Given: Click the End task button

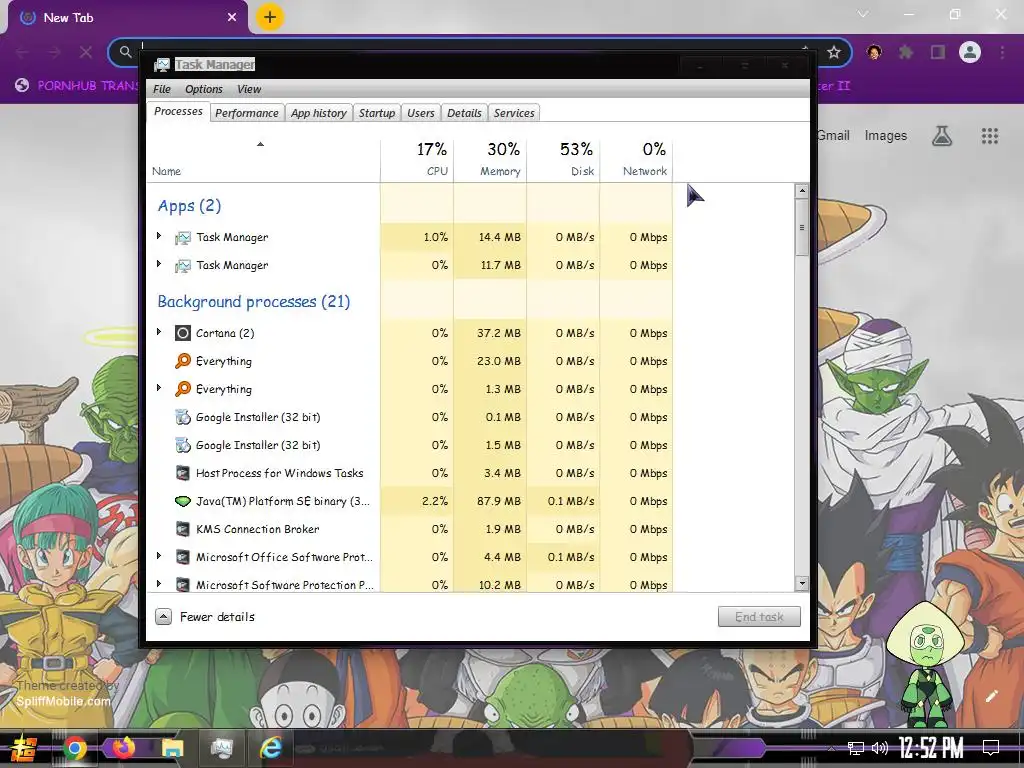Looking at the screenshot, I should (759, 616).
